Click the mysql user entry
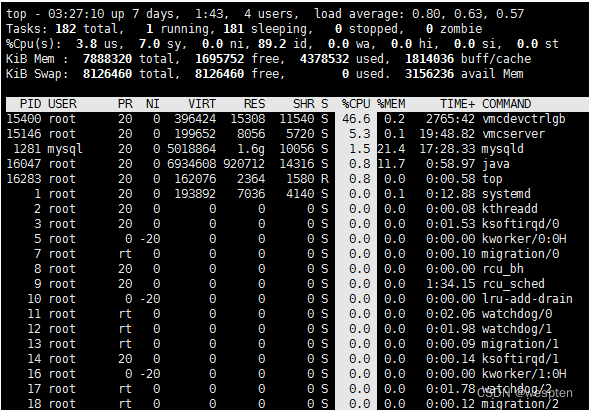This screenshot has width=589, height=410. point(65,150)
